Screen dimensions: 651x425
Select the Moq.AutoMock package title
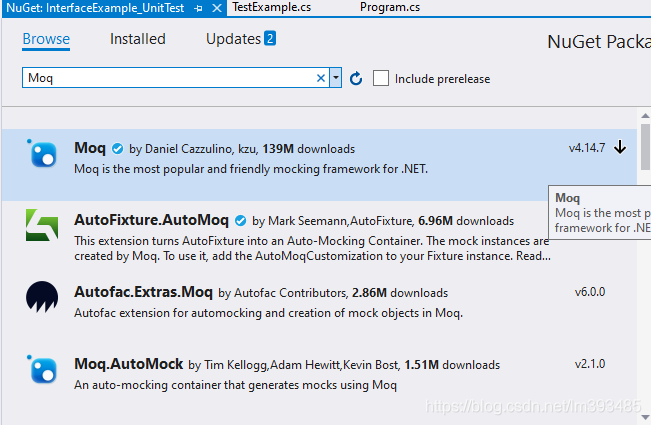[129, 364]
